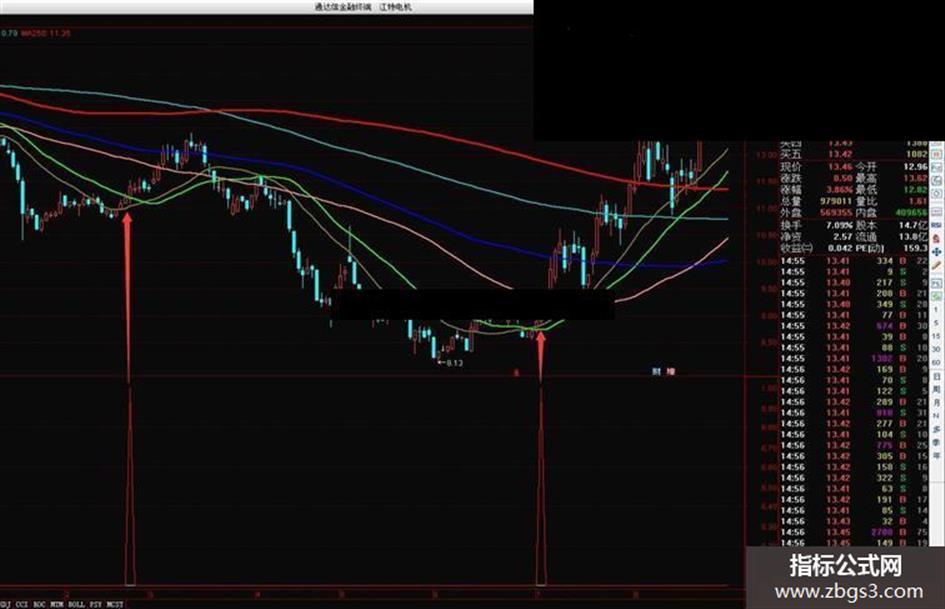Select the trade row with volume 775
Screen dimensions: 945x609
pyautogui.click(x=854, y=446)
